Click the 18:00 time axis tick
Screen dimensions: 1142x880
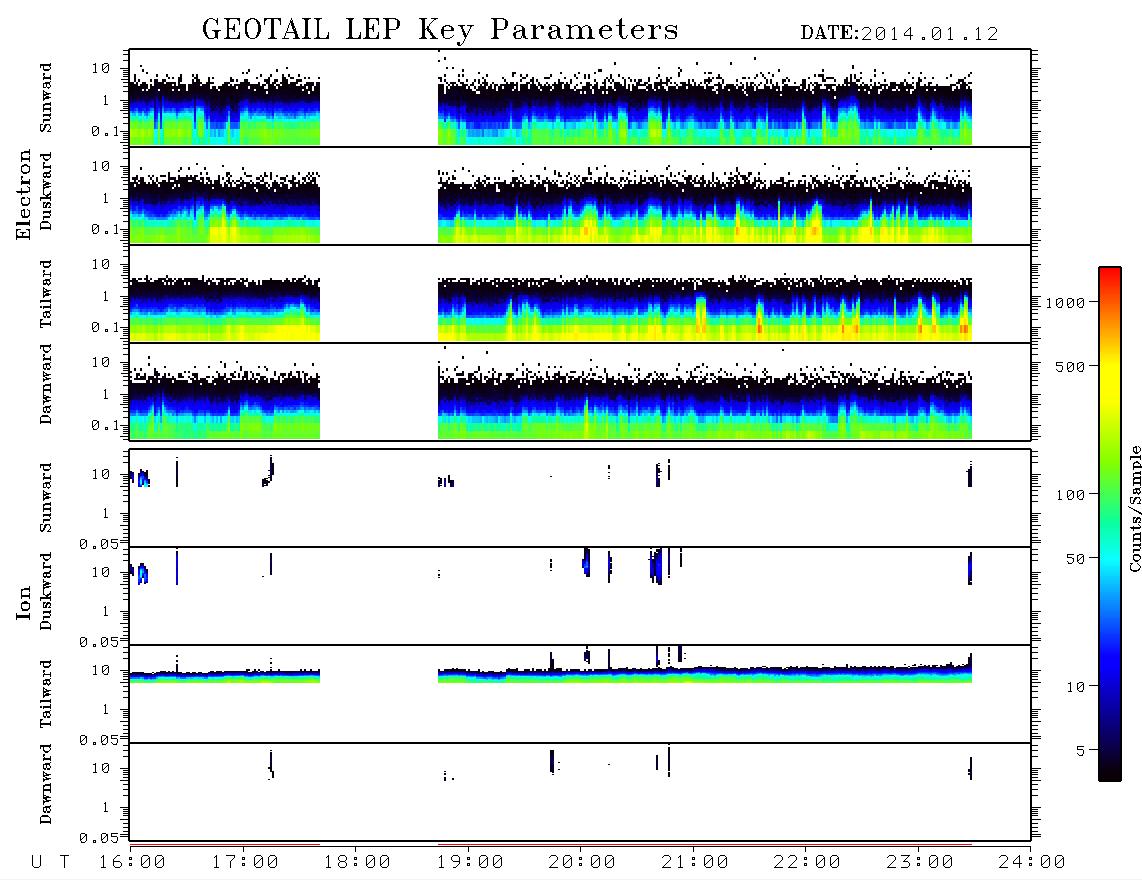point(357,862)
